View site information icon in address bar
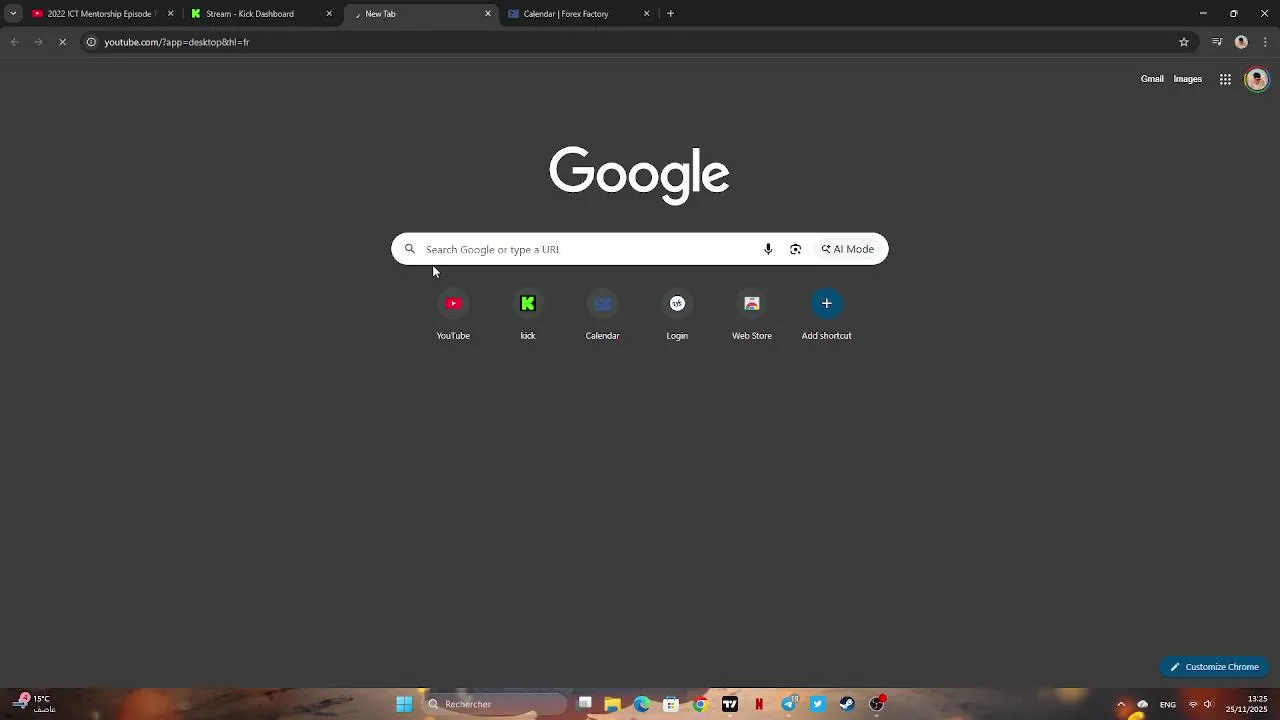Image resolution: width=1280 pixels, height=720 pixels. click(91, 42)
